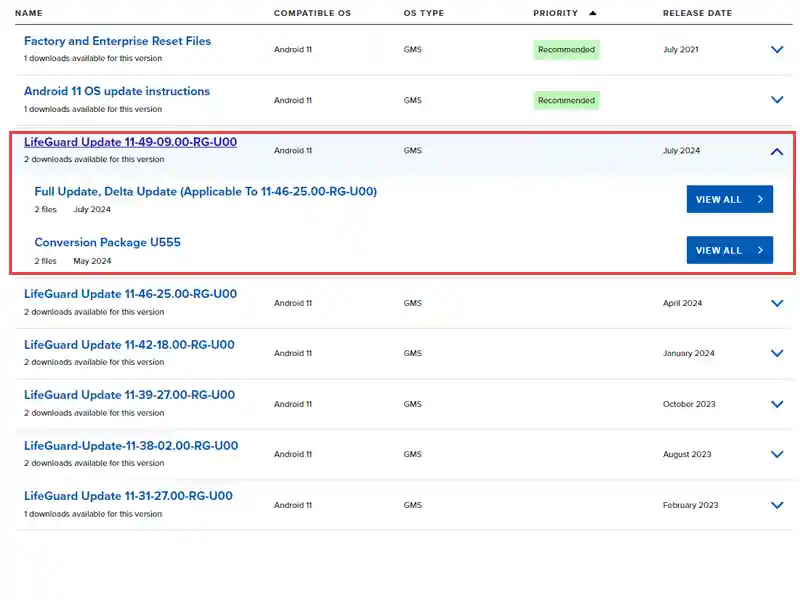Click the May 2024 date under Conversion Package

click(92, 261)
